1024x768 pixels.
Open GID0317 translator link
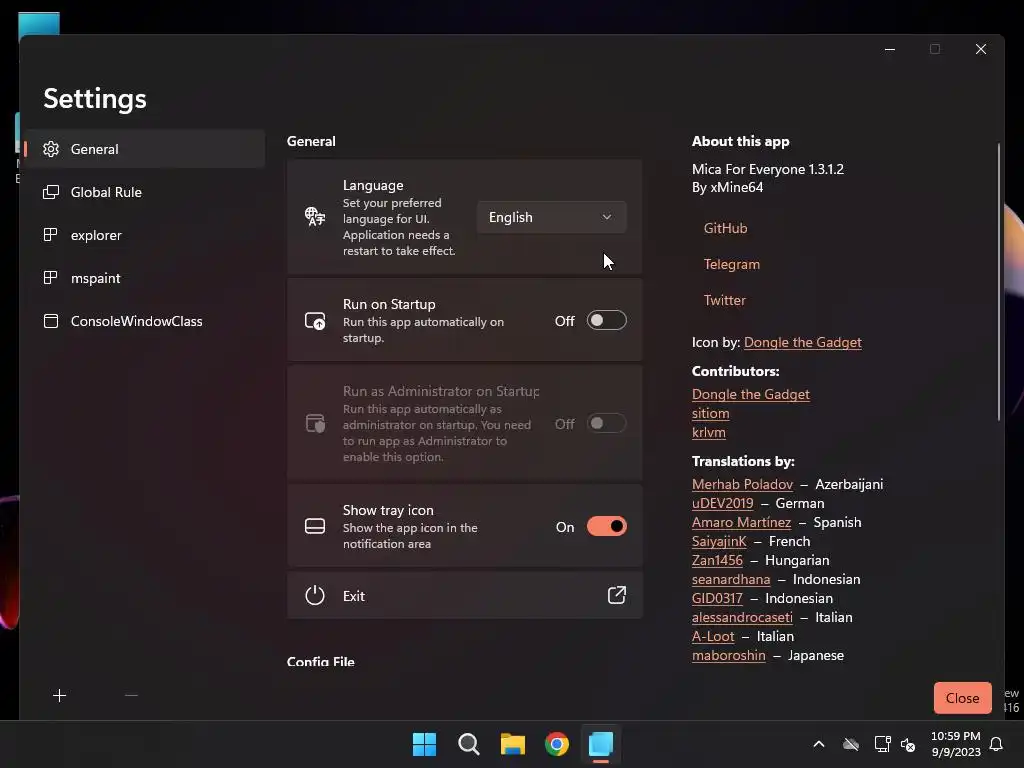click(717, 598)
